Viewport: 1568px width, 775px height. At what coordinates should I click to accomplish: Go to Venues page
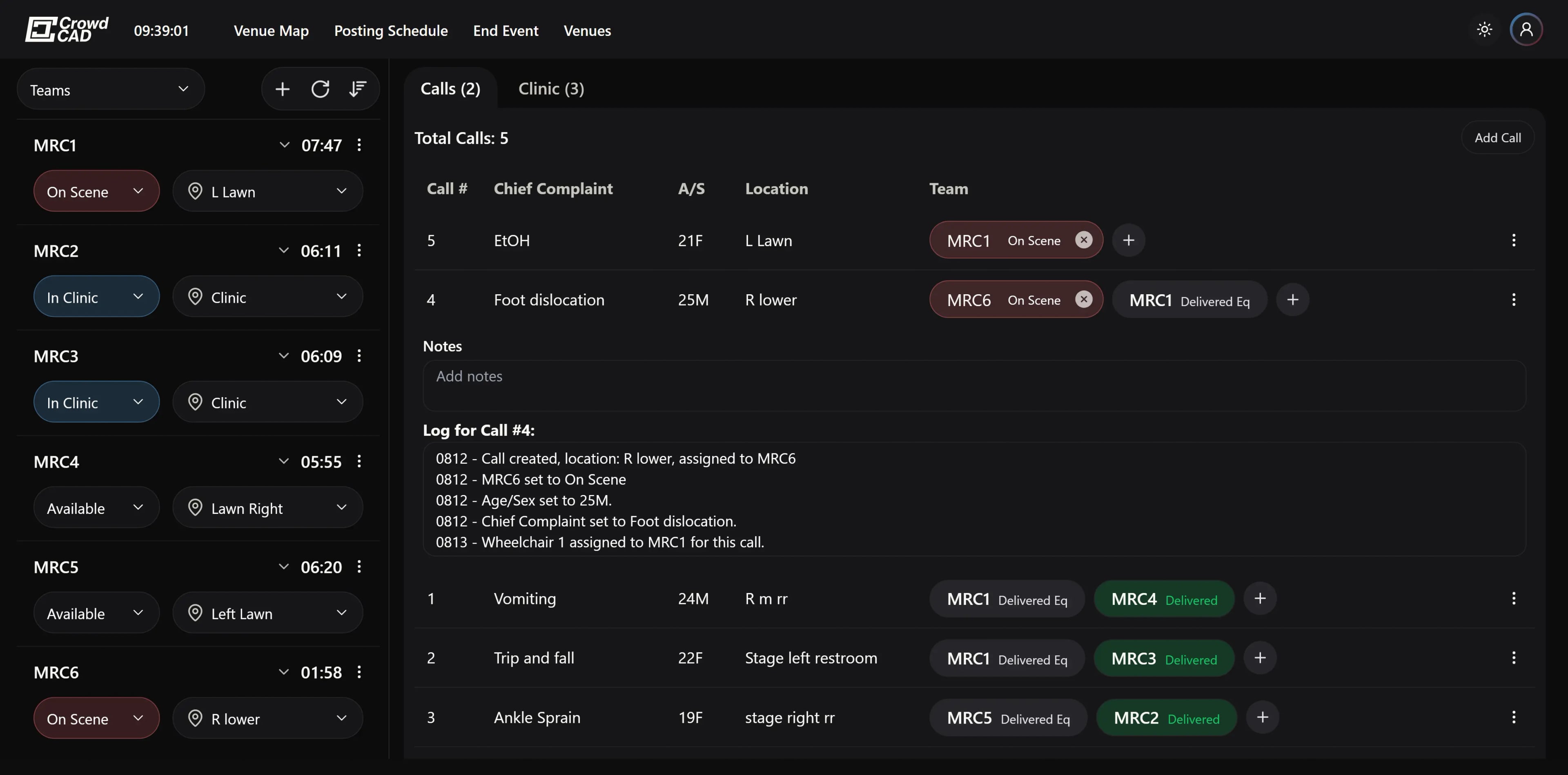587,31
